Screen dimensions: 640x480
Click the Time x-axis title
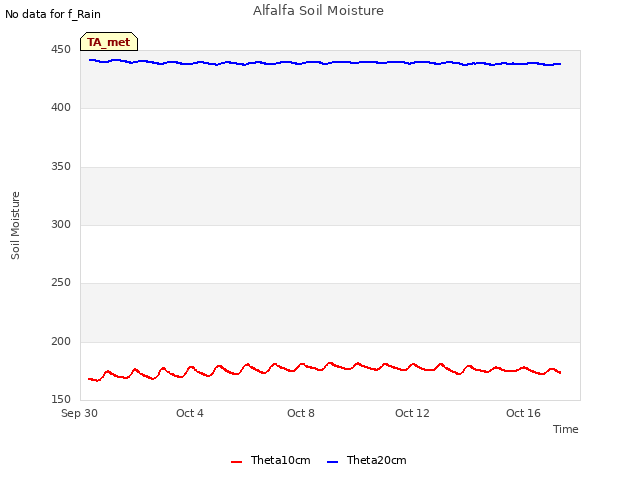pyautogui.click(x=565, y=429)
